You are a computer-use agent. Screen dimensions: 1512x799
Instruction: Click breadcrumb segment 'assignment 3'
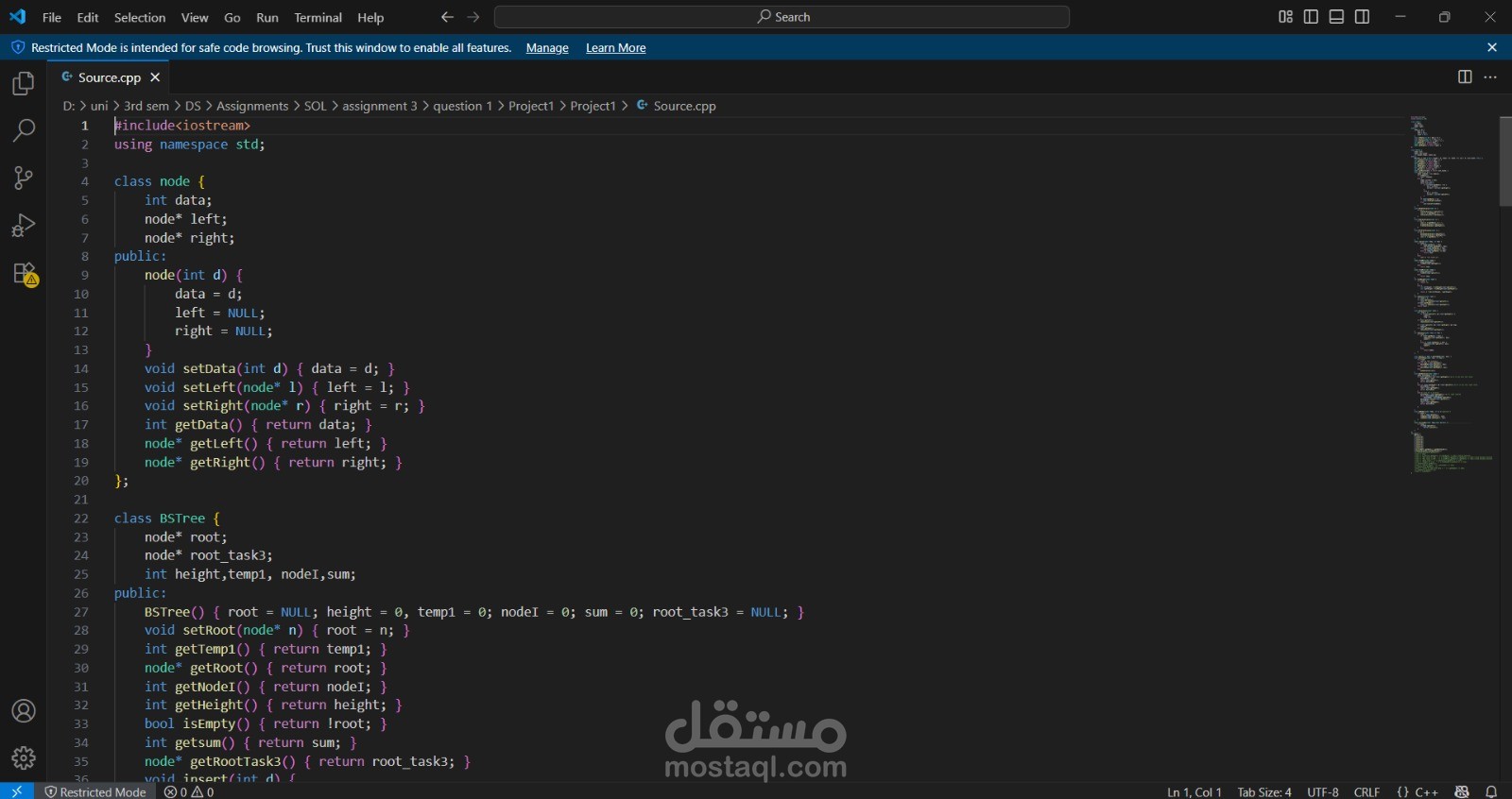(x=380, y=106)
